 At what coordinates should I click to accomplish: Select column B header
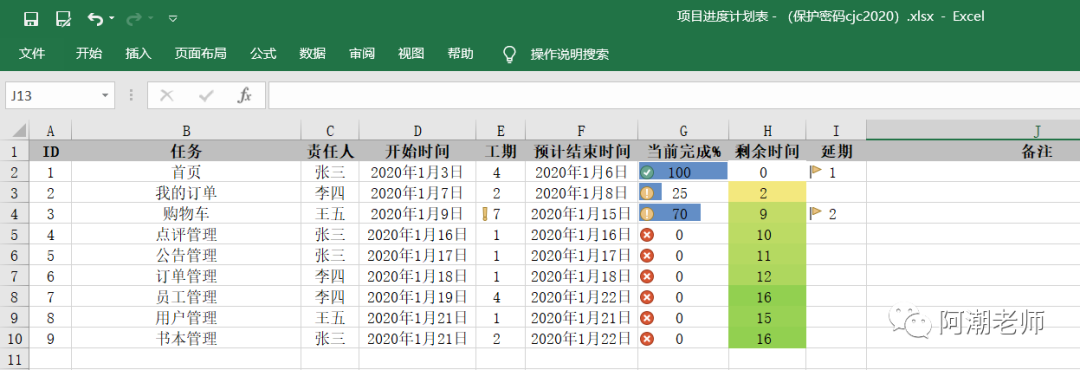(186, 131)
